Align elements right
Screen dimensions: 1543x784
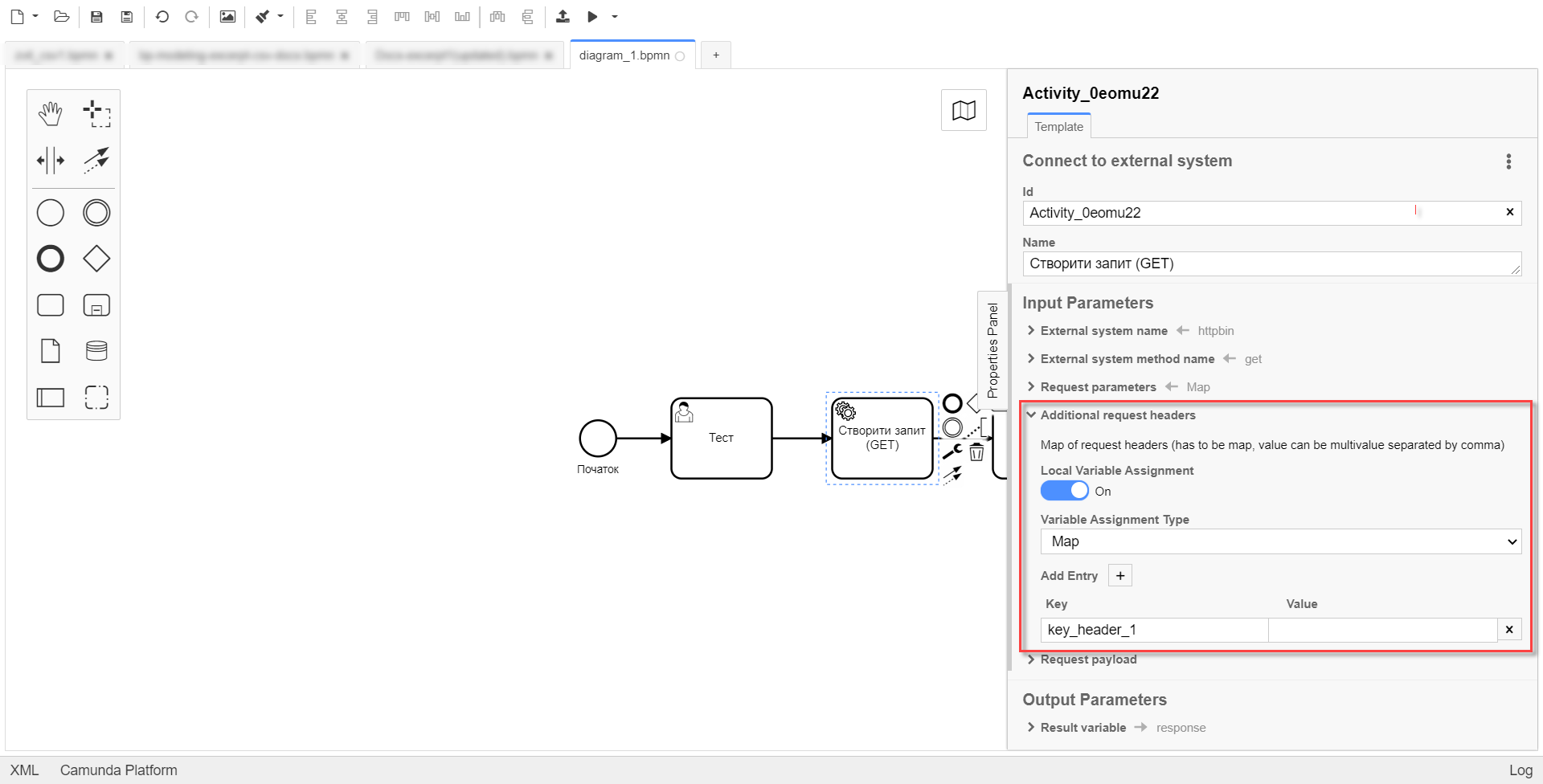click(x=371, y=16)
